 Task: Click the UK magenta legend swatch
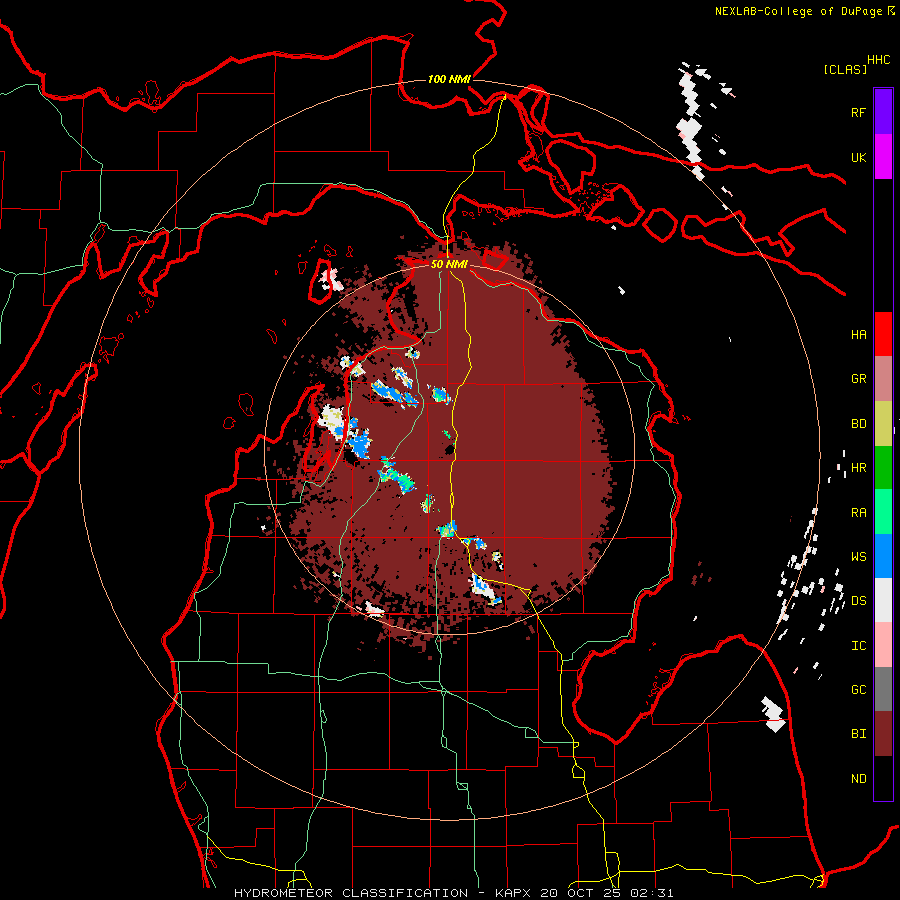tap(883, 157)
